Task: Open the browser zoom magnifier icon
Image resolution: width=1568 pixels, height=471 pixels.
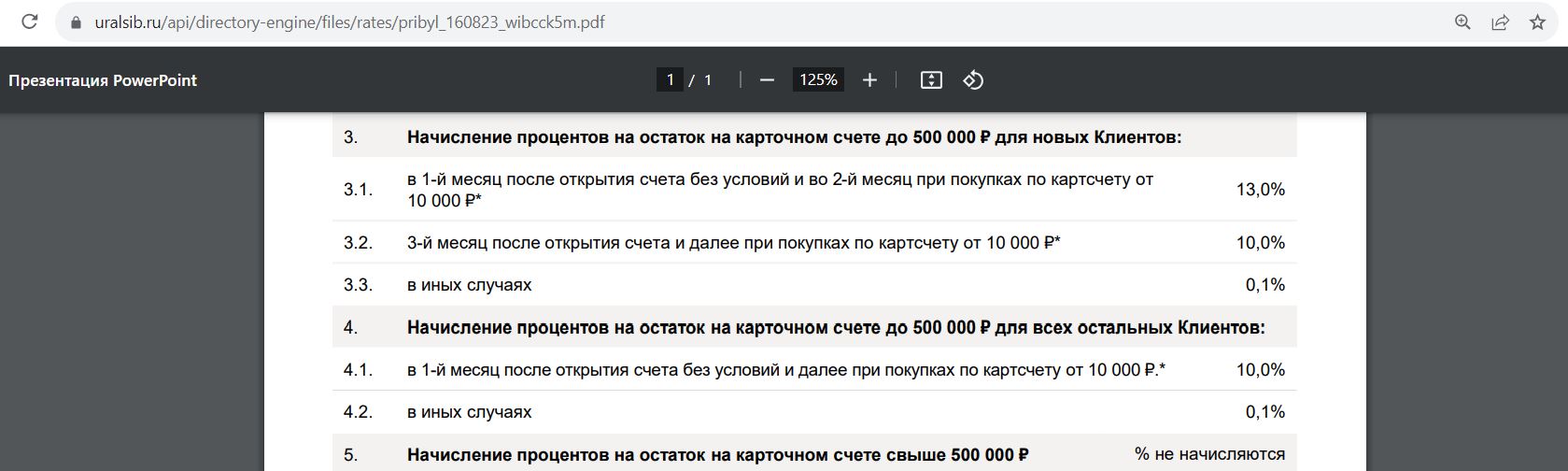Action: pyautogui.click(x=1462, y=22)
